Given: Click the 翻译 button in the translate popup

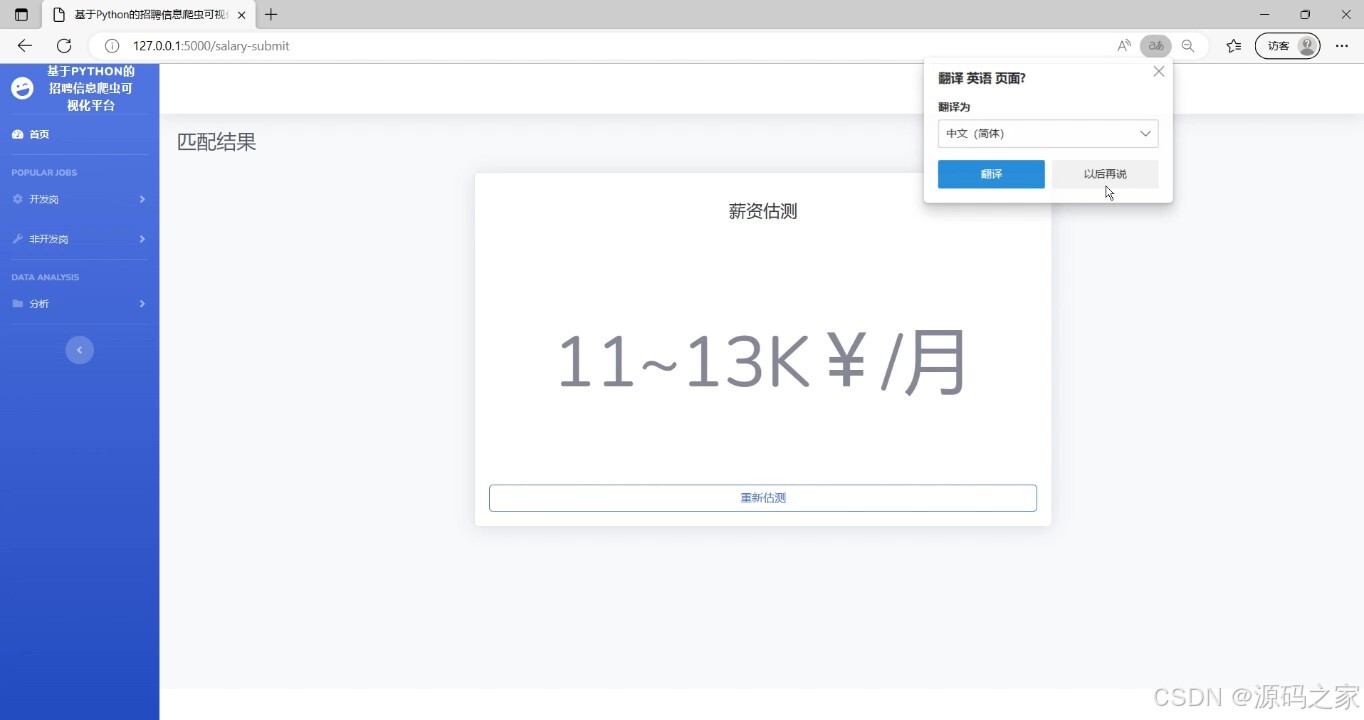Looking at the screenshot, I should [x=990, y=174].
